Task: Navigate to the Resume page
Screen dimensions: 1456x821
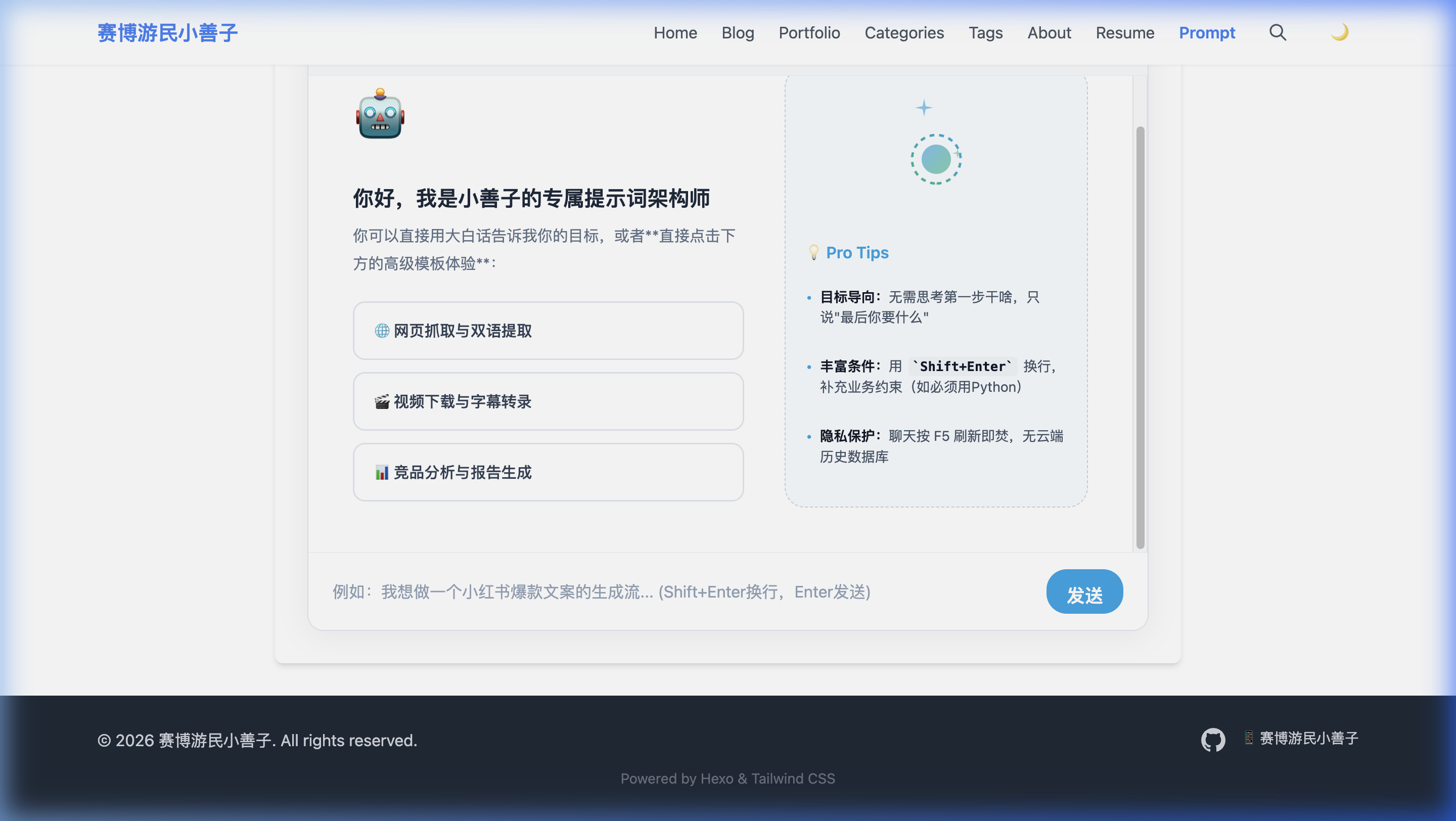Action: point(1125,33)
